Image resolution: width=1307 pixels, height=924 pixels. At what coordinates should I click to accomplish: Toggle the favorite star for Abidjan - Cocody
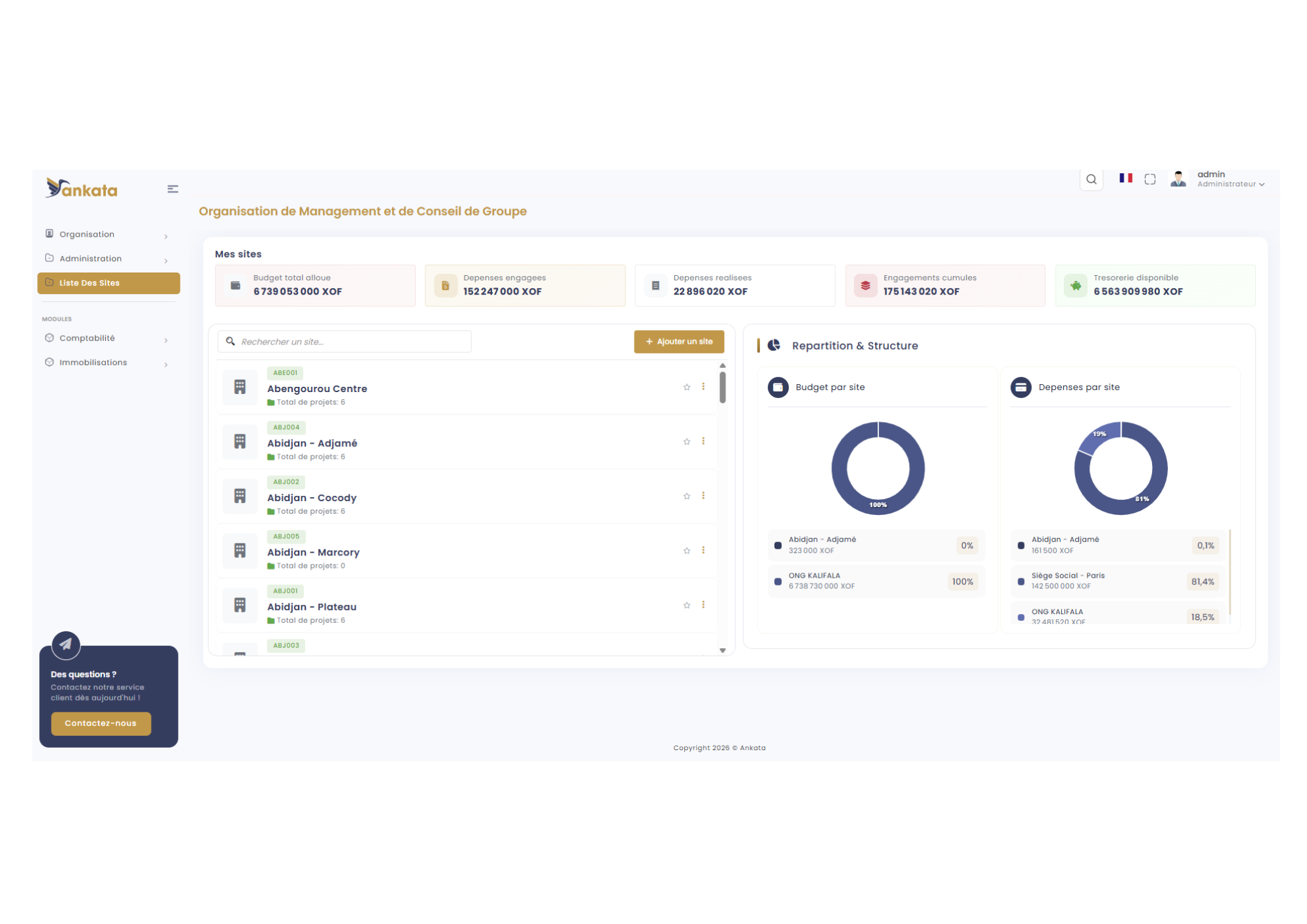tap(686, 495)
